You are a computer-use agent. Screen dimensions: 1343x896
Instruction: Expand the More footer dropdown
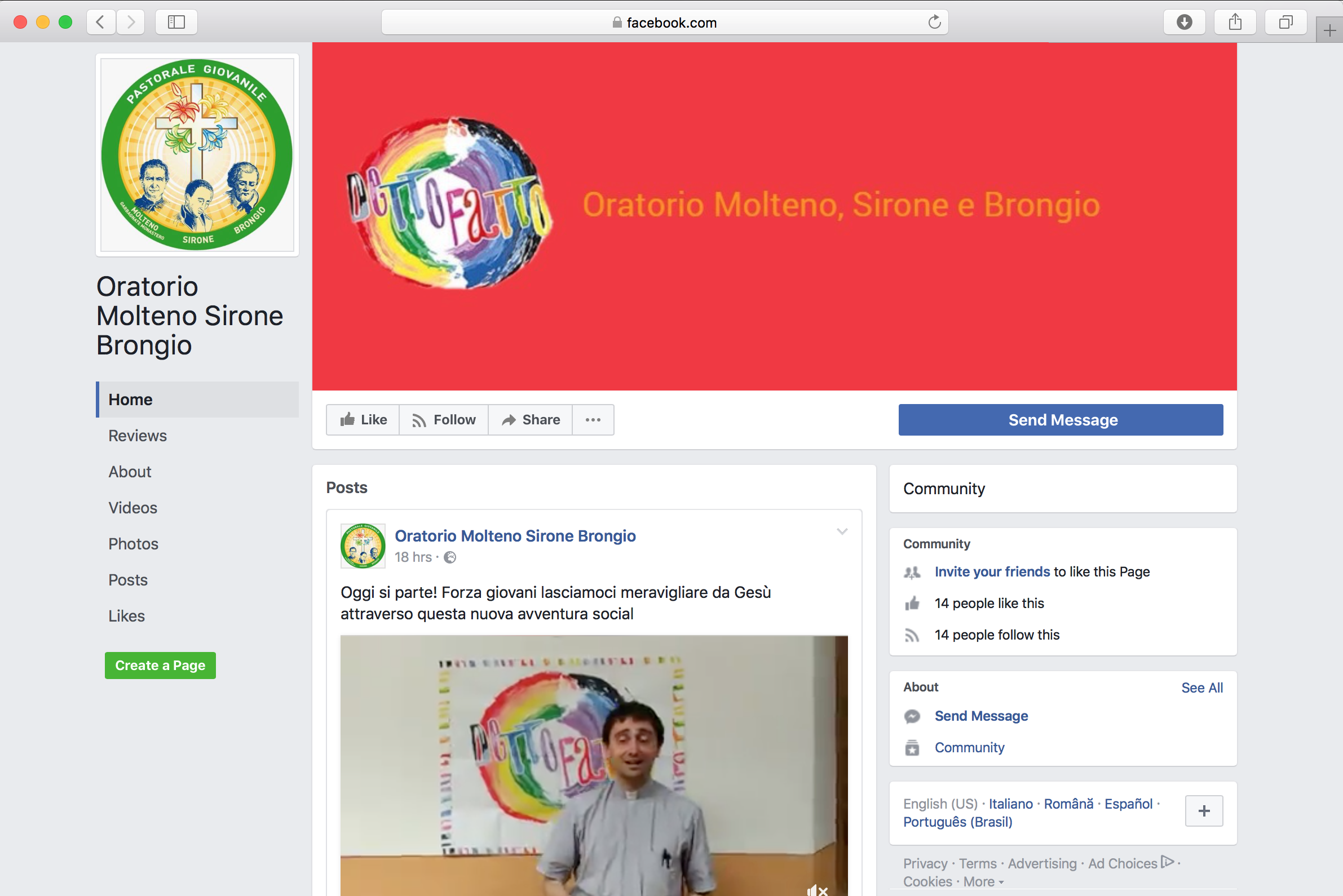pyautogui.click(x=983, y=882)
